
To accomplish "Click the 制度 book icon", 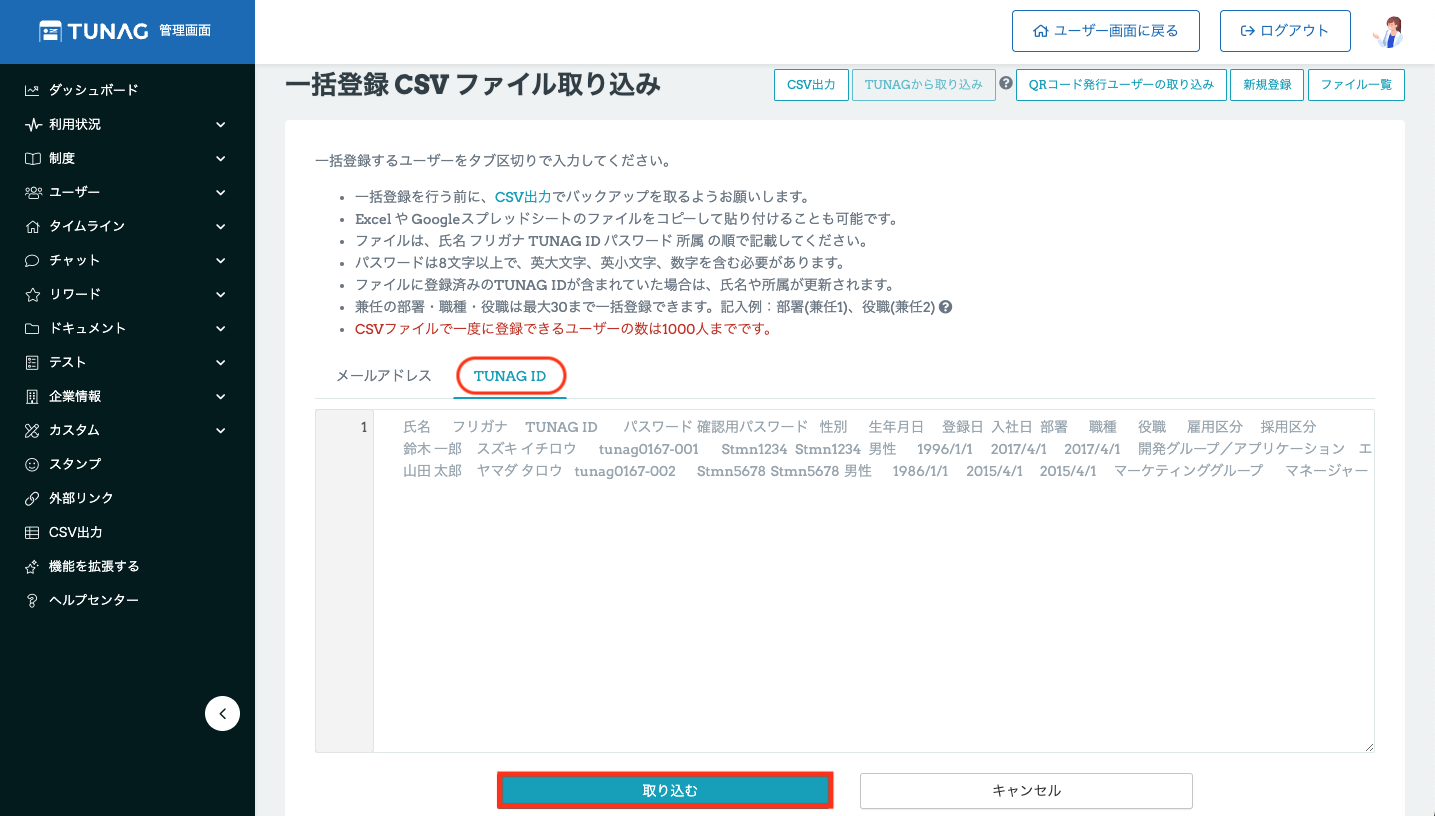I will pyautogui.click(x=32, y=158).
